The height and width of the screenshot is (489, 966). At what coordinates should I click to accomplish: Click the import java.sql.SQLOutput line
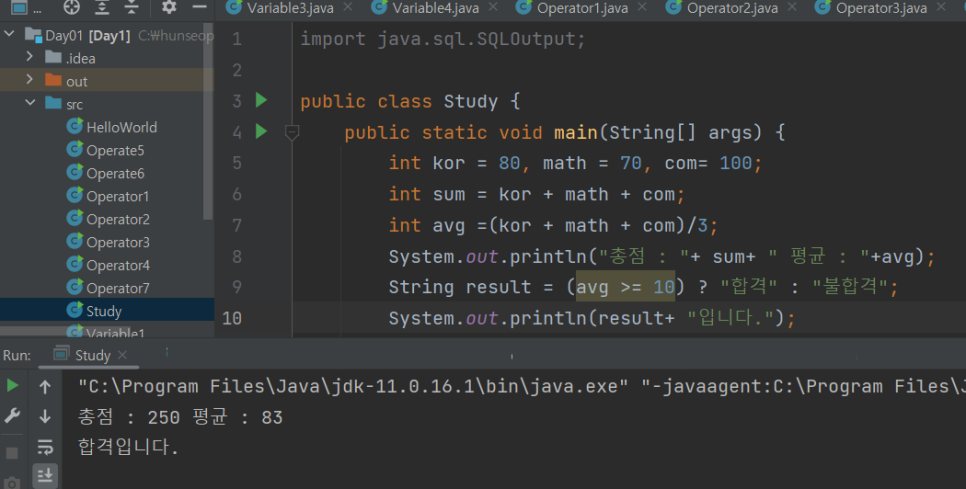click(x=442, y=39)
